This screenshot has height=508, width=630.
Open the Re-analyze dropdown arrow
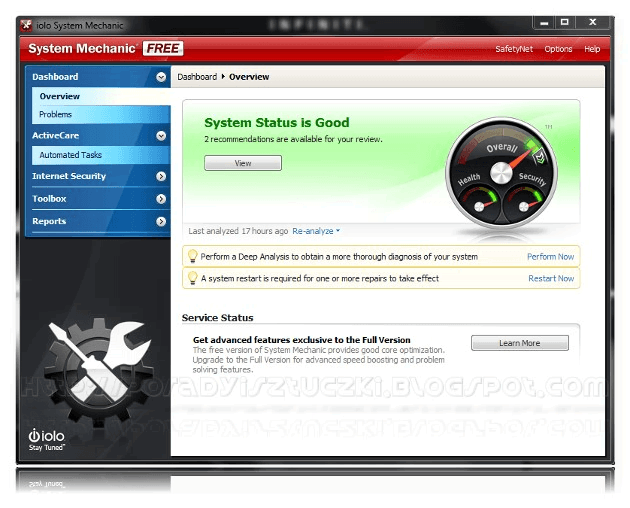pyautogui.click(x=338, y=231)
